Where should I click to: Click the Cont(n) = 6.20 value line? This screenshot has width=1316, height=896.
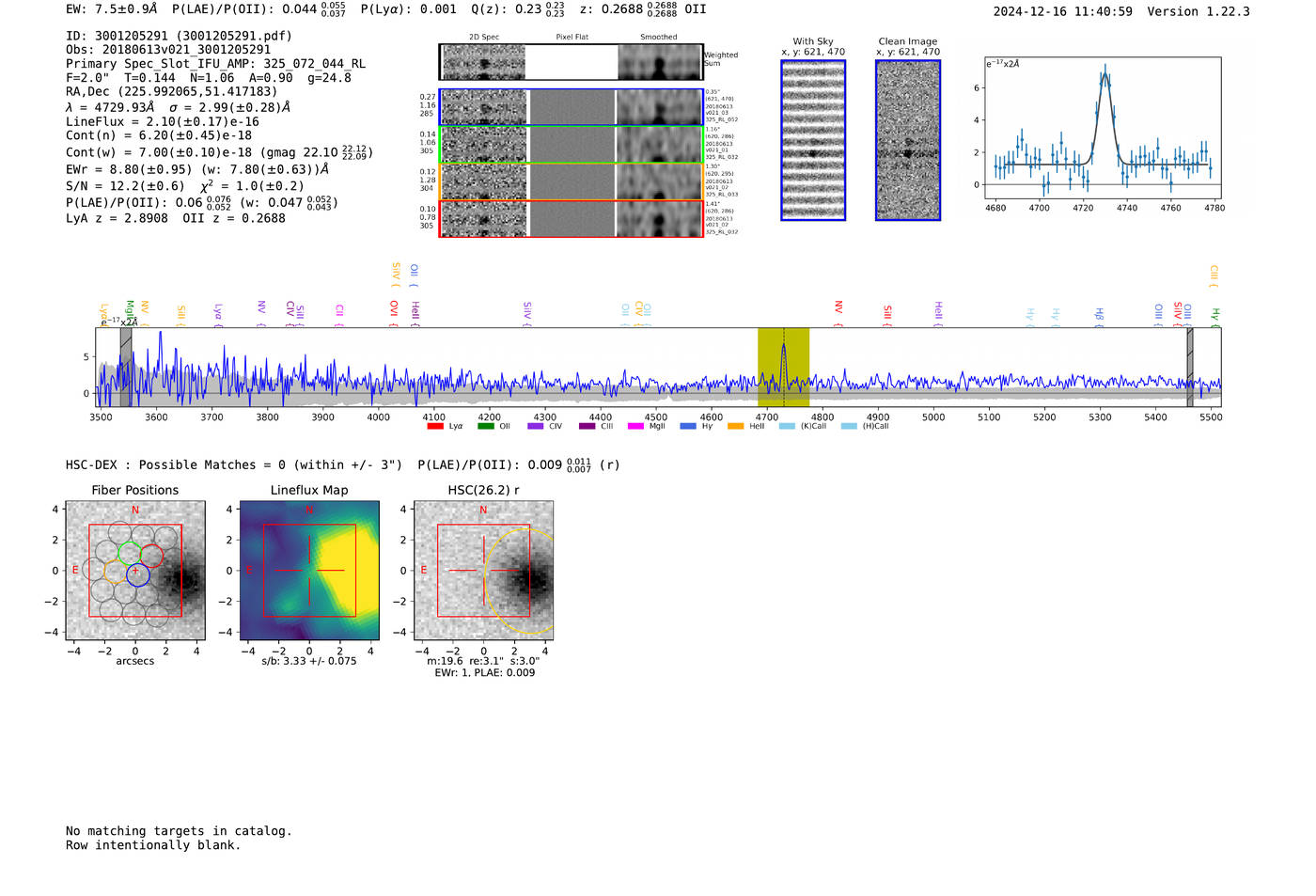click(159, 135)
